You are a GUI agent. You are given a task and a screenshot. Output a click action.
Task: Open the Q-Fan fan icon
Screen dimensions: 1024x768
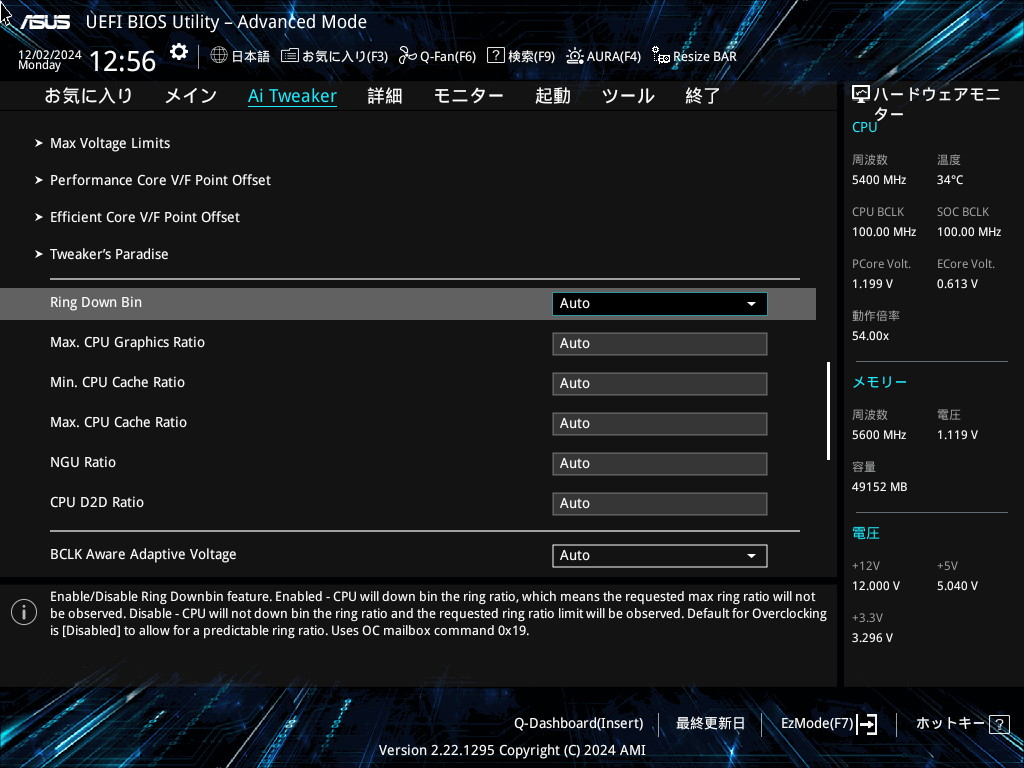point(408,56)
